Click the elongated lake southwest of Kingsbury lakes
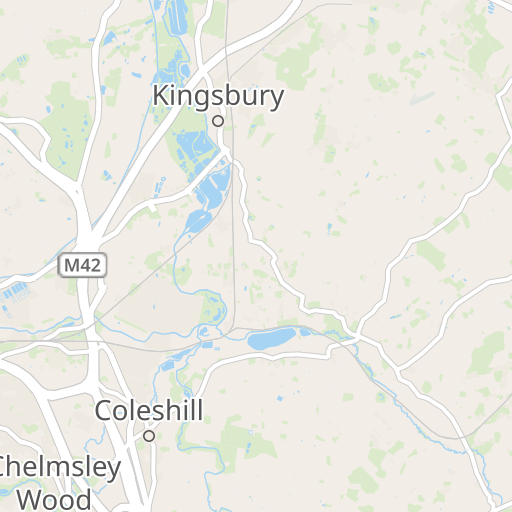This screenshot has width=512, height=512. click(199, 221)
